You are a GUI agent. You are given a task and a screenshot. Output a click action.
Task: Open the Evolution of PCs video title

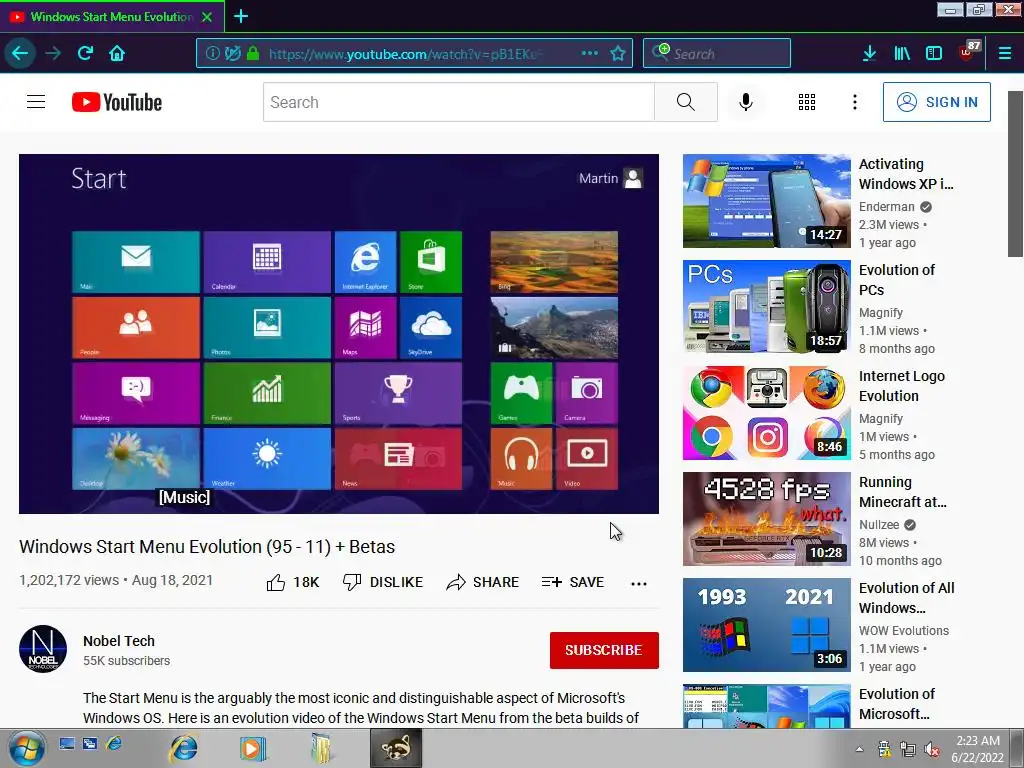click(897, 280)
